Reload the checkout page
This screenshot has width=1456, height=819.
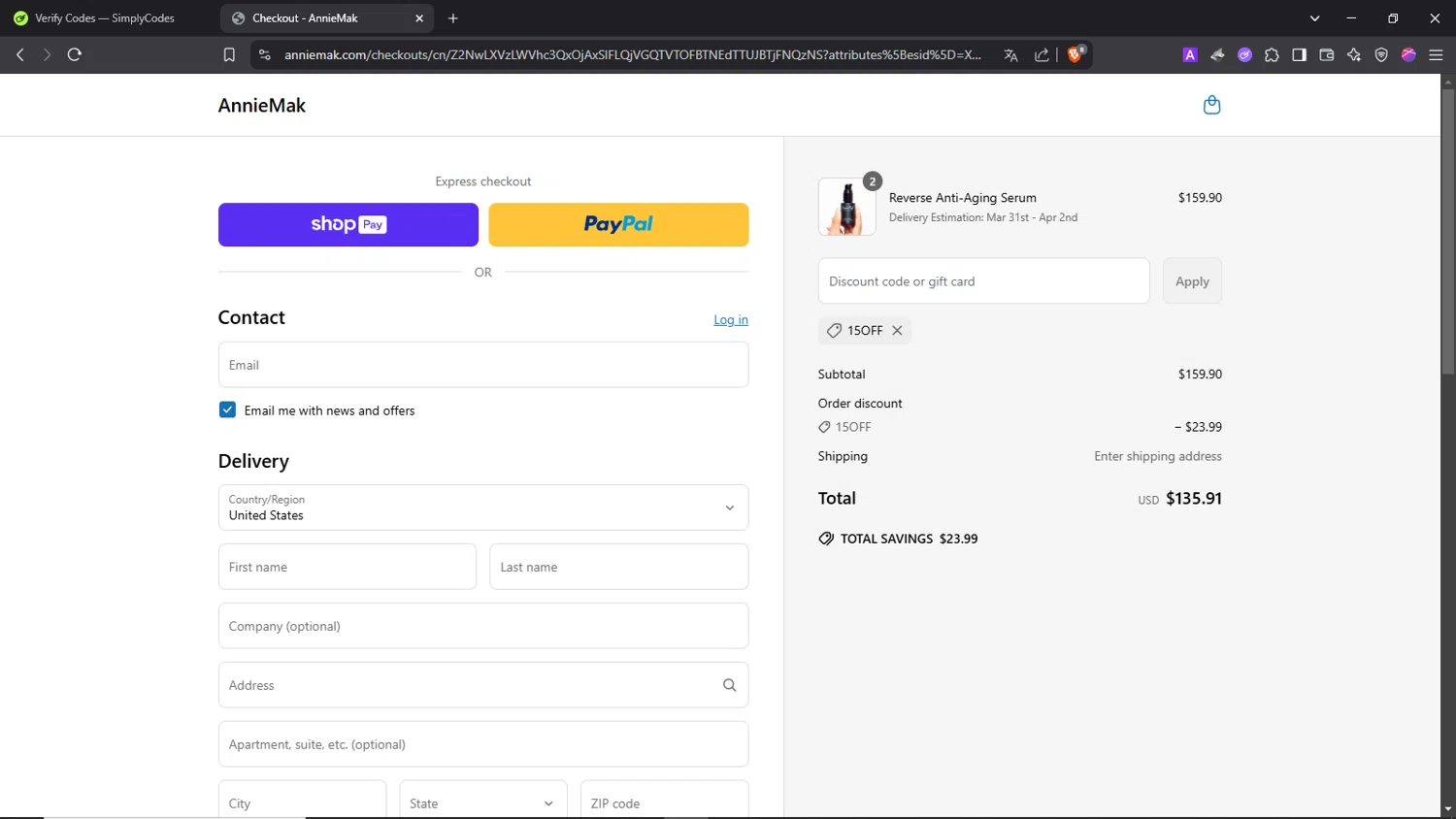(x=75, y=55)
